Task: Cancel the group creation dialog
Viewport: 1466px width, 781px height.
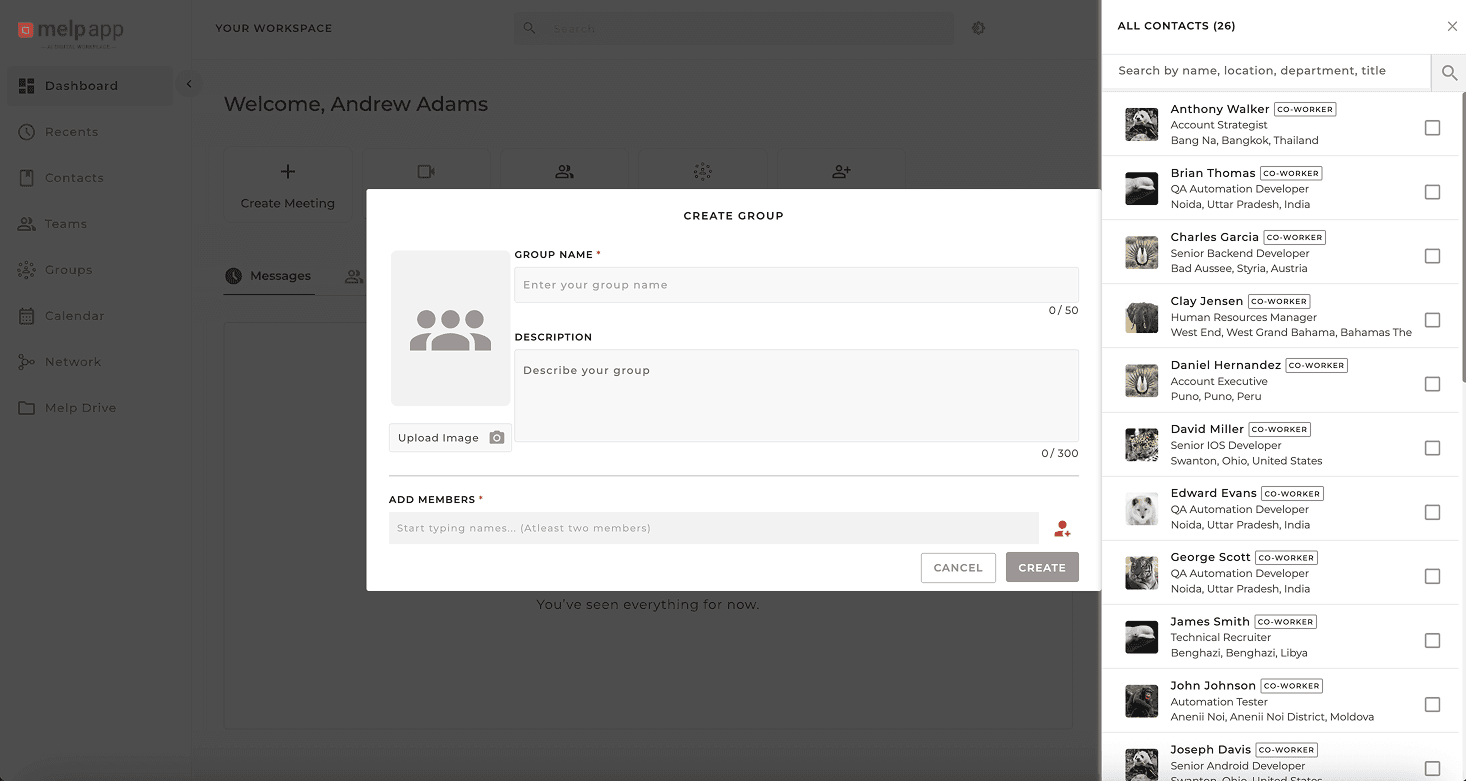Action: pyautogui.click(x=957, y=567)
